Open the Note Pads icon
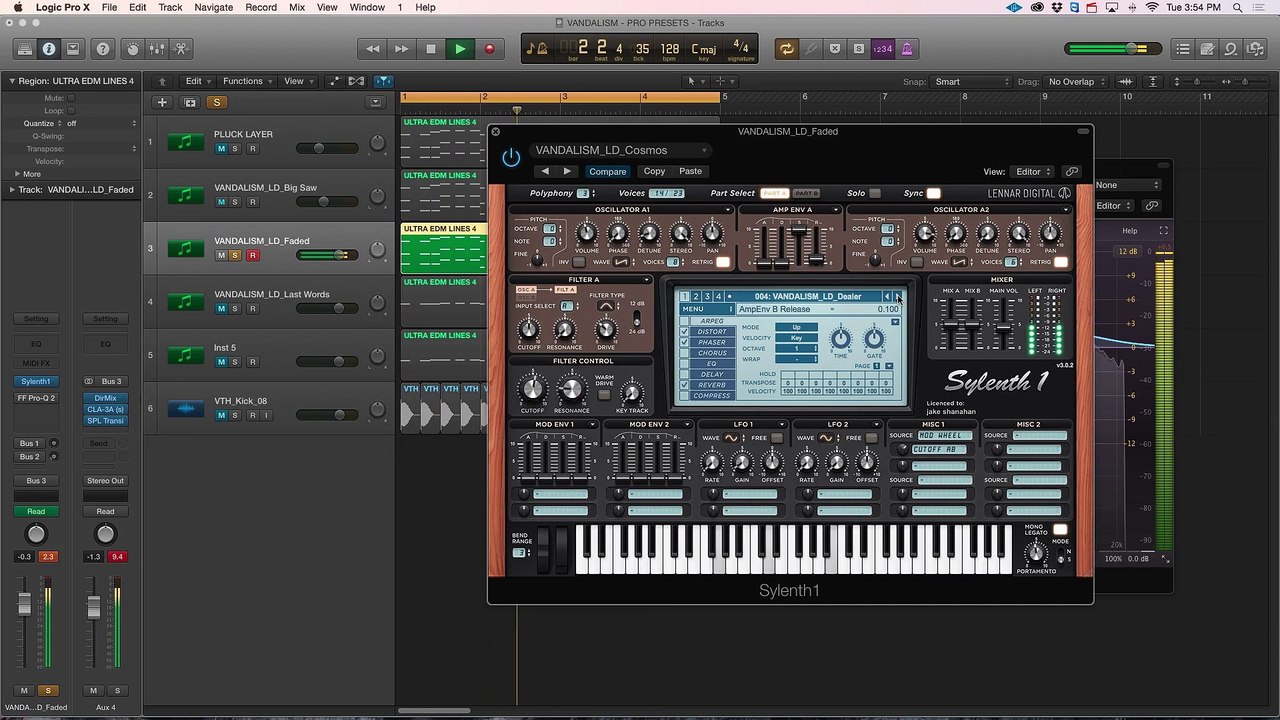This screenshot has width=1280, height=720. [1207, 48]
